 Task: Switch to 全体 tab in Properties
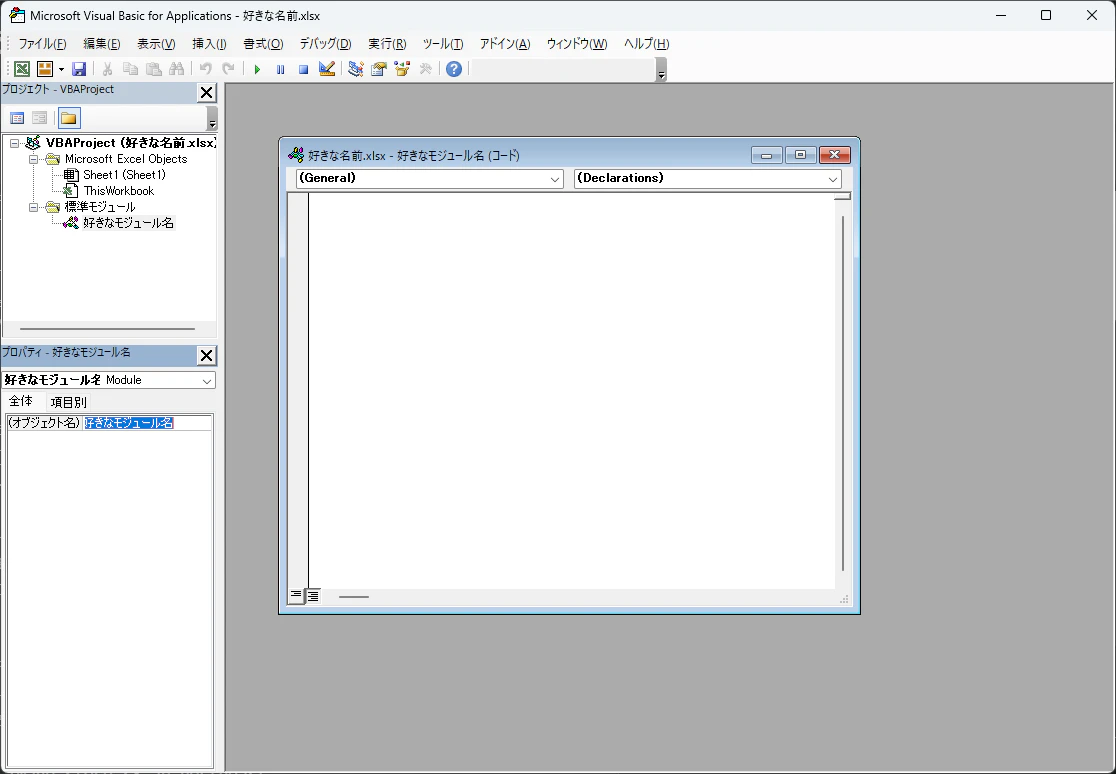coord(21,401)
